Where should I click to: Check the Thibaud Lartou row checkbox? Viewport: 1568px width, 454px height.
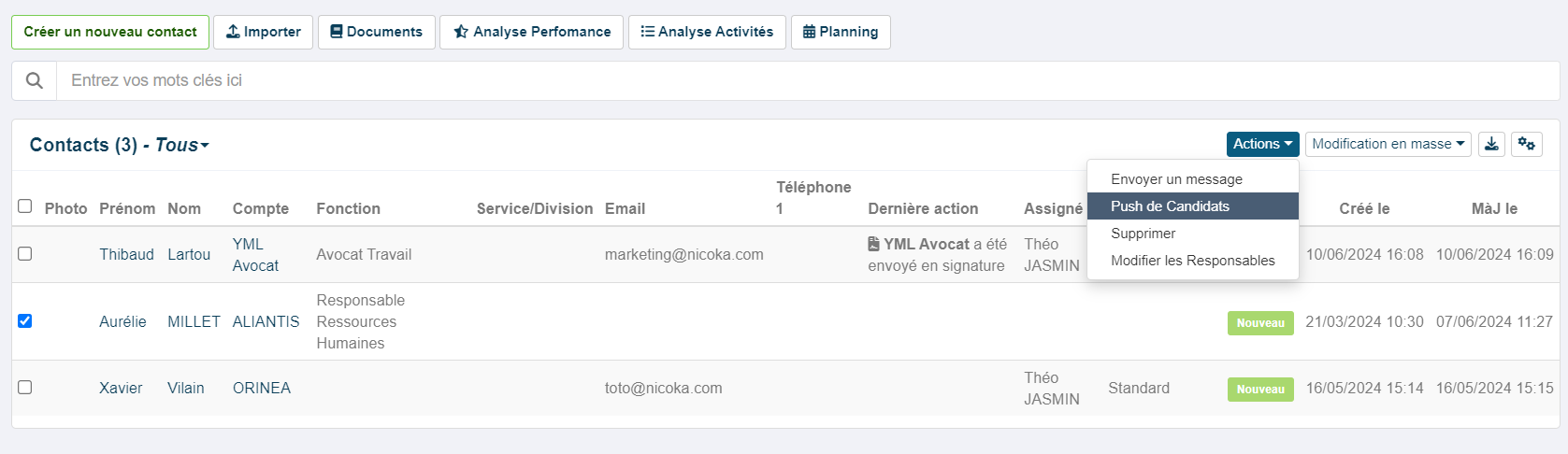tap(25, 253)
